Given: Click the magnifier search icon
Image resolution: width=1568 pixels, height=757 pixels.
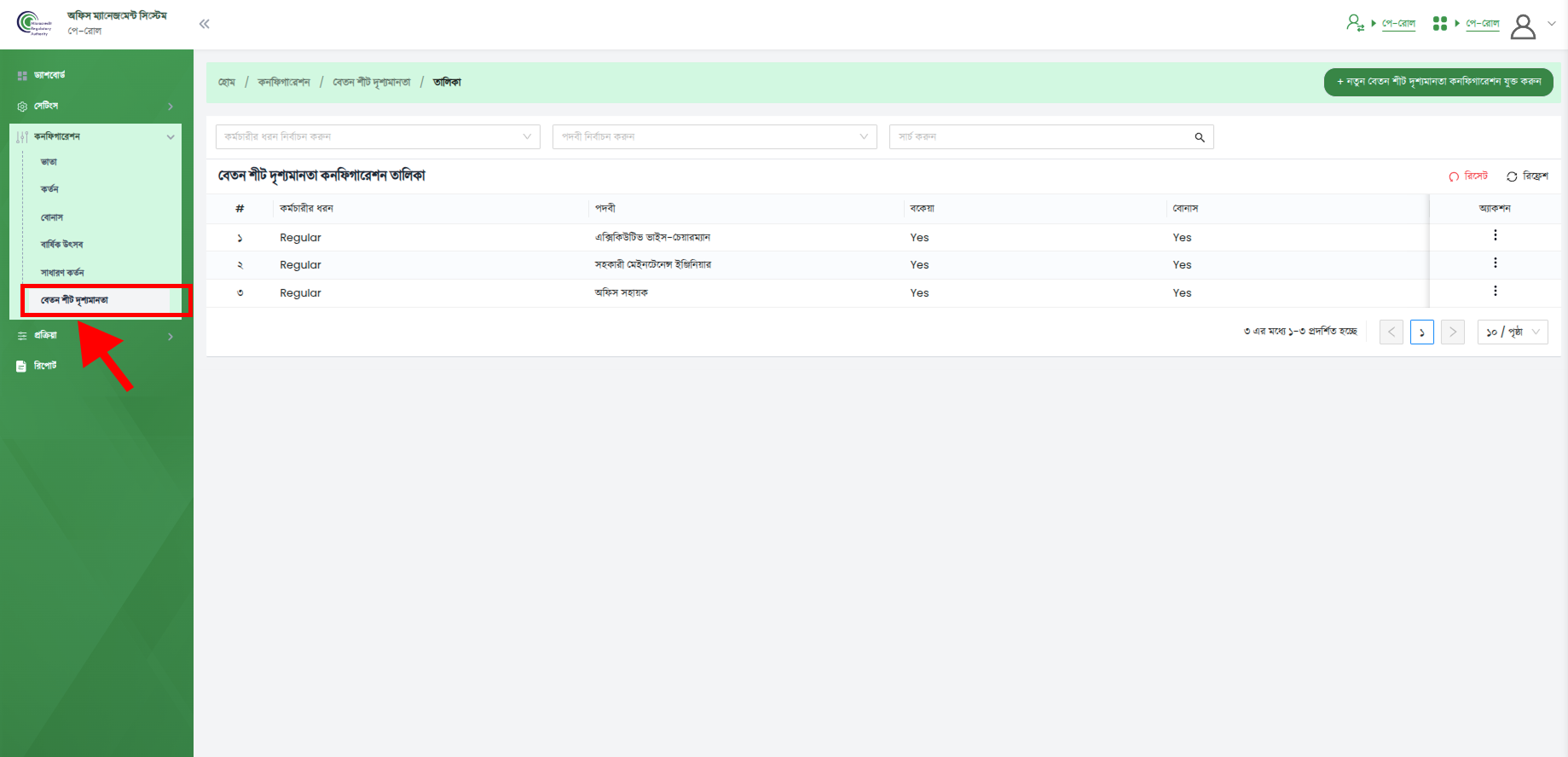Looking at the screenshot, I should [1200, 137].
